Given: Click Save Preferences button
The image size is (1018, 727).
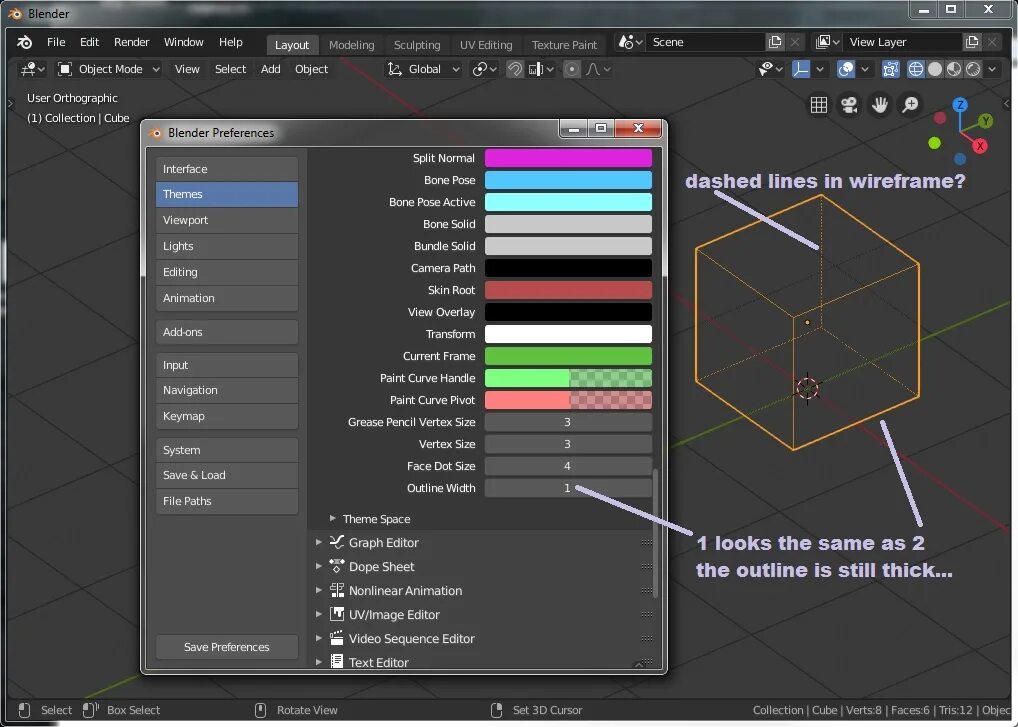Looking at the screenshot, I should (227, 647).
